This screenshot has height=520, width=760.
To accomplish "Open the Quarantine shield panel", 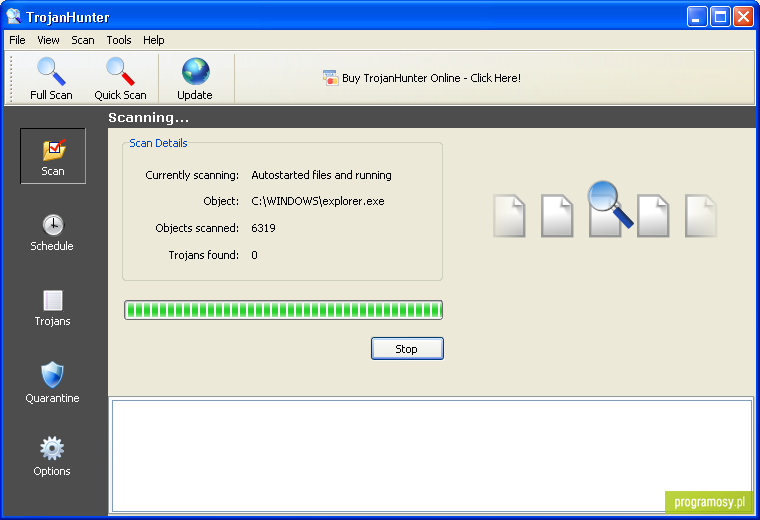I will [x=52, y=382].
